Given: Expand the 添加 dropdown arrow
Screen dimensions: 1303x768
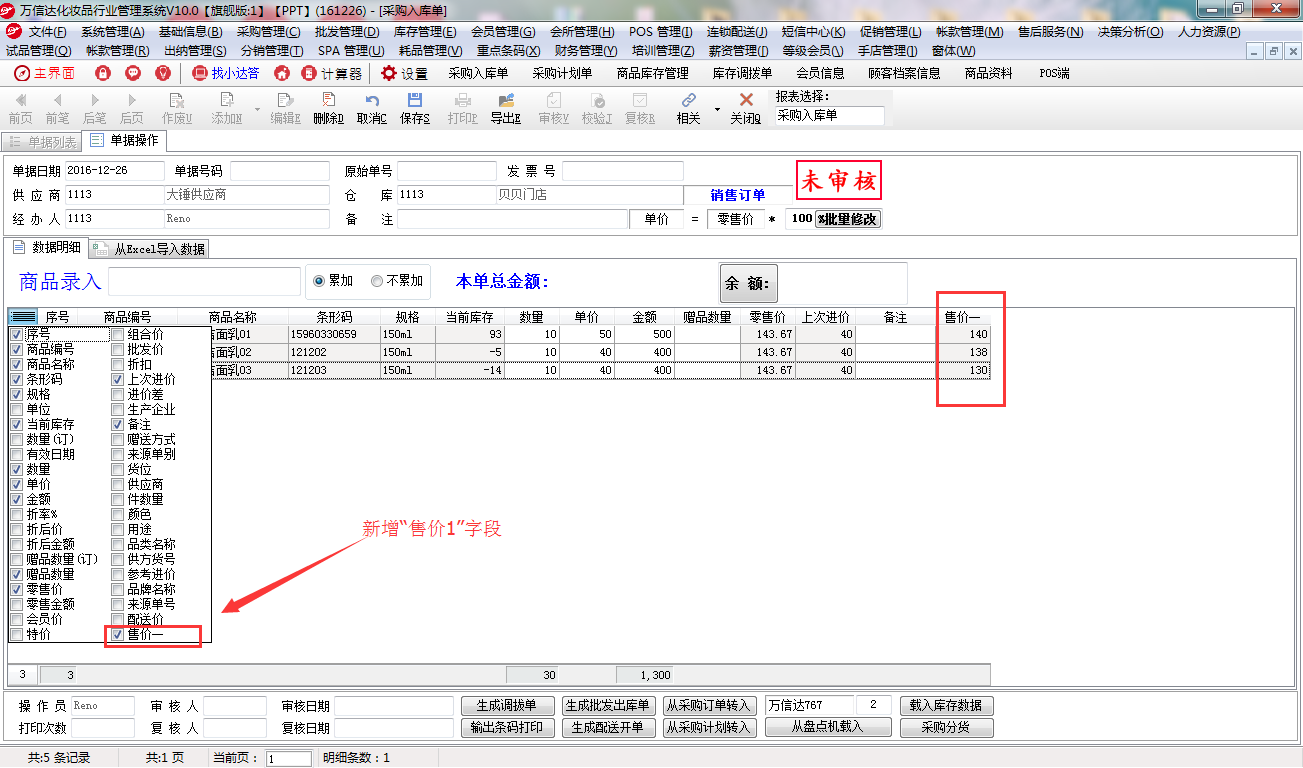Looking at the screenshot, I should coord(257,109).
